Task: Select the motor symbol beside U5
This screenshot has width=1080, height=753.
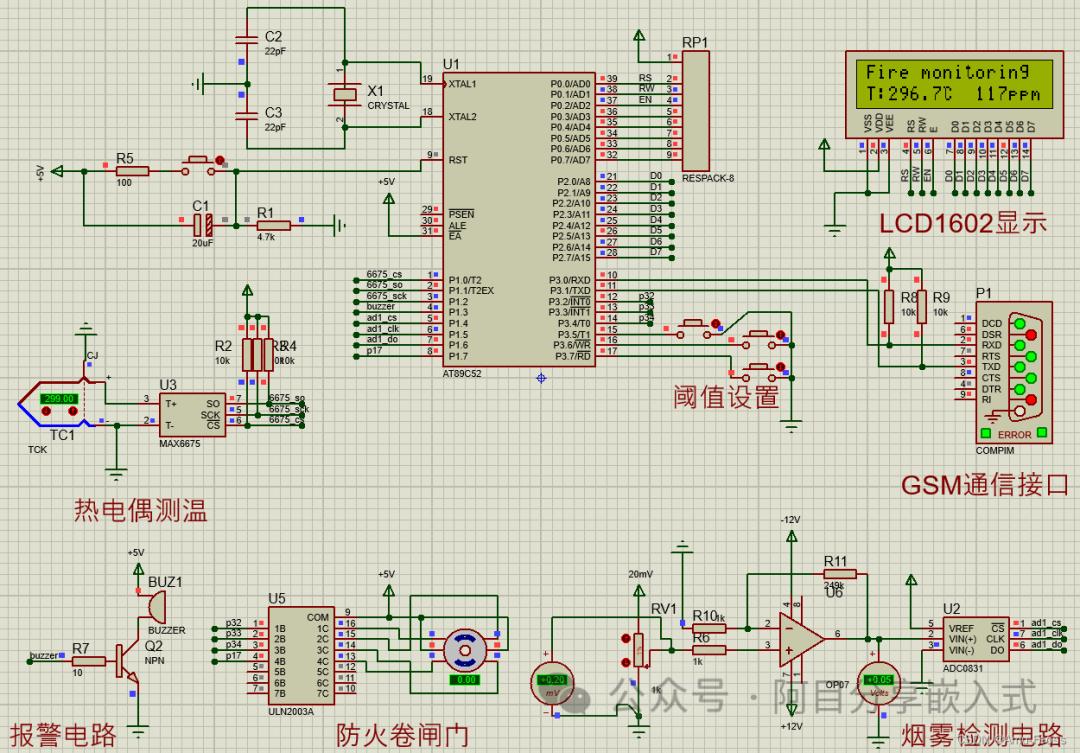Action: click(x=465, y=650)
